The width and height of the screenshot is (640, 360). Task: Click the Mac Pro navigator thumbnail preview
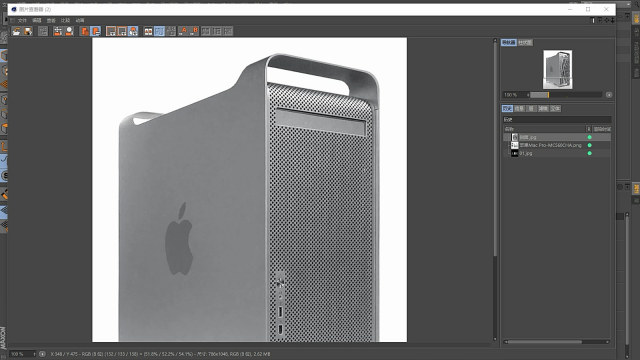(x=558, y=69)
